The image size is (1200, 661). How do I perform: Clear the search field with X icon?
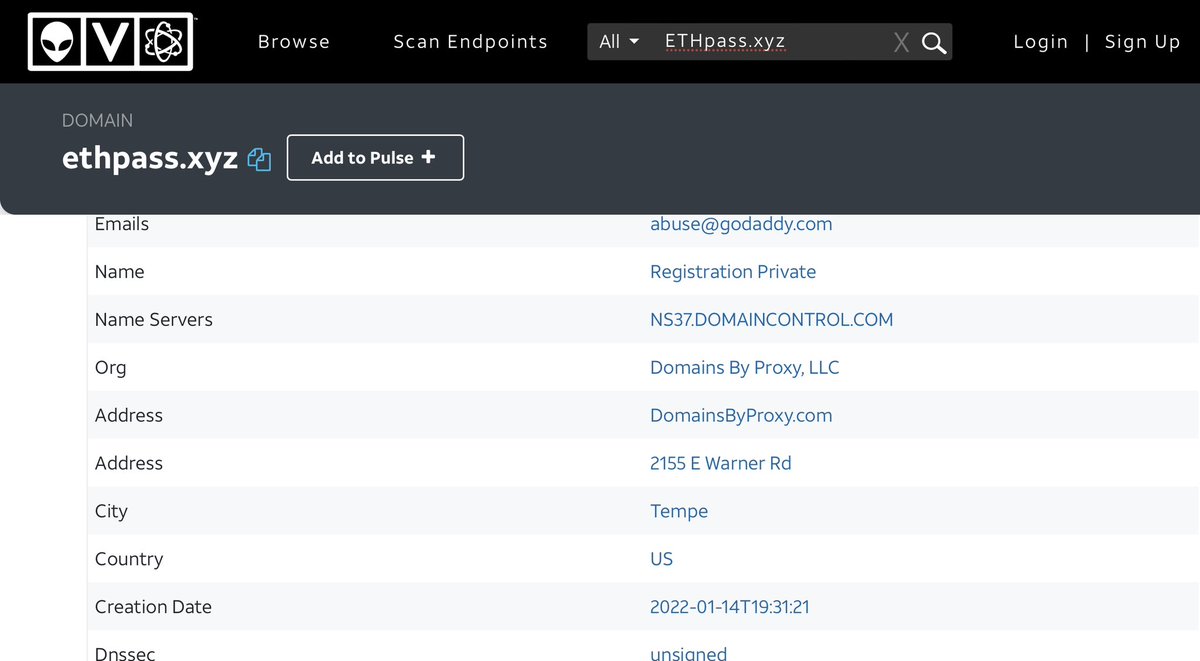click(x=901, y=42)
